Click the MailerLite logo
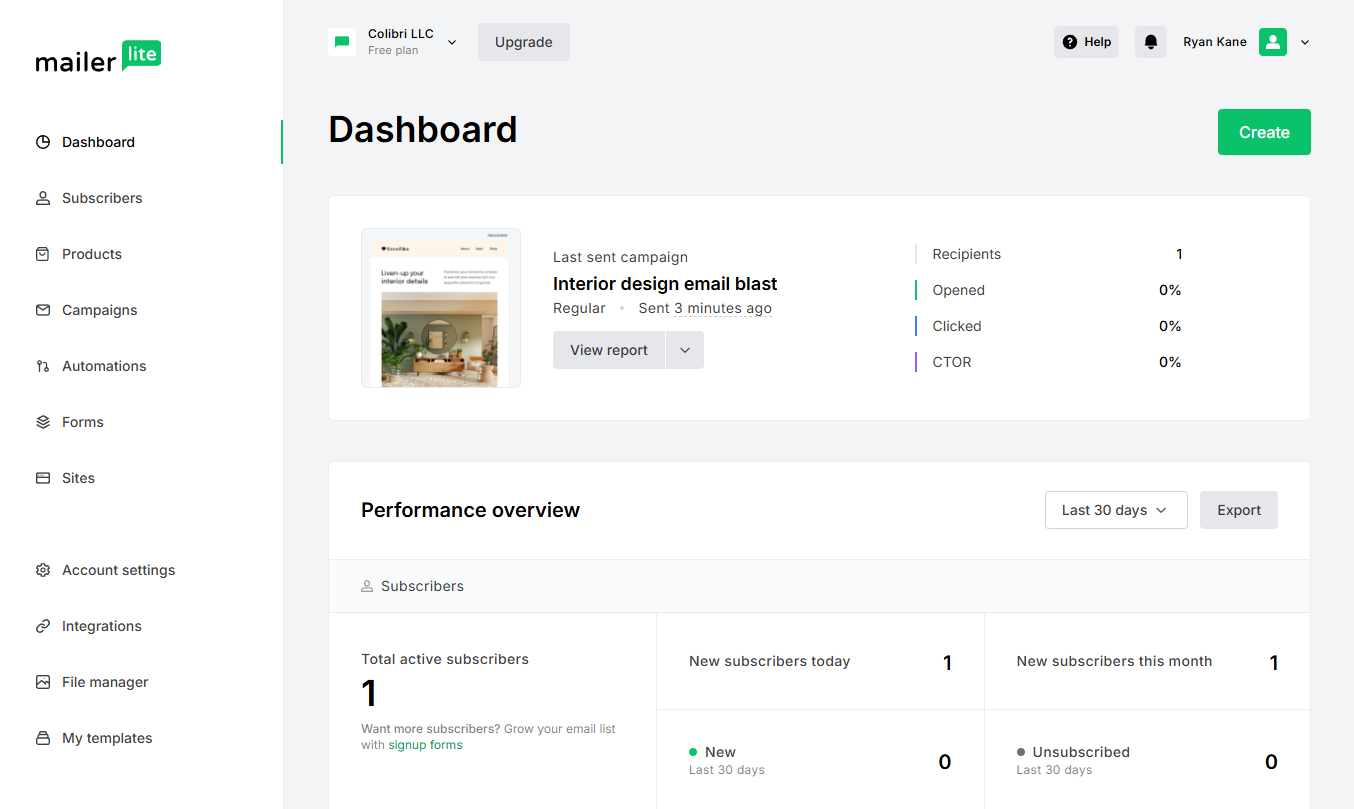This screenshot has width=1354, height=809. click(x=98, y=57)
